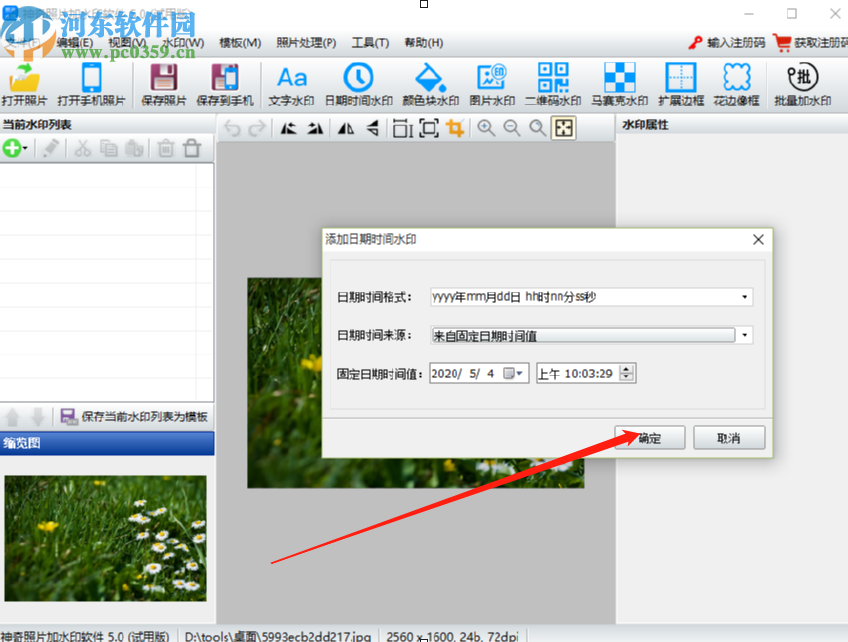Click 保存当前水印列表为模板 button
Viewport: 848px width, 642px height.
coord(134,416)
